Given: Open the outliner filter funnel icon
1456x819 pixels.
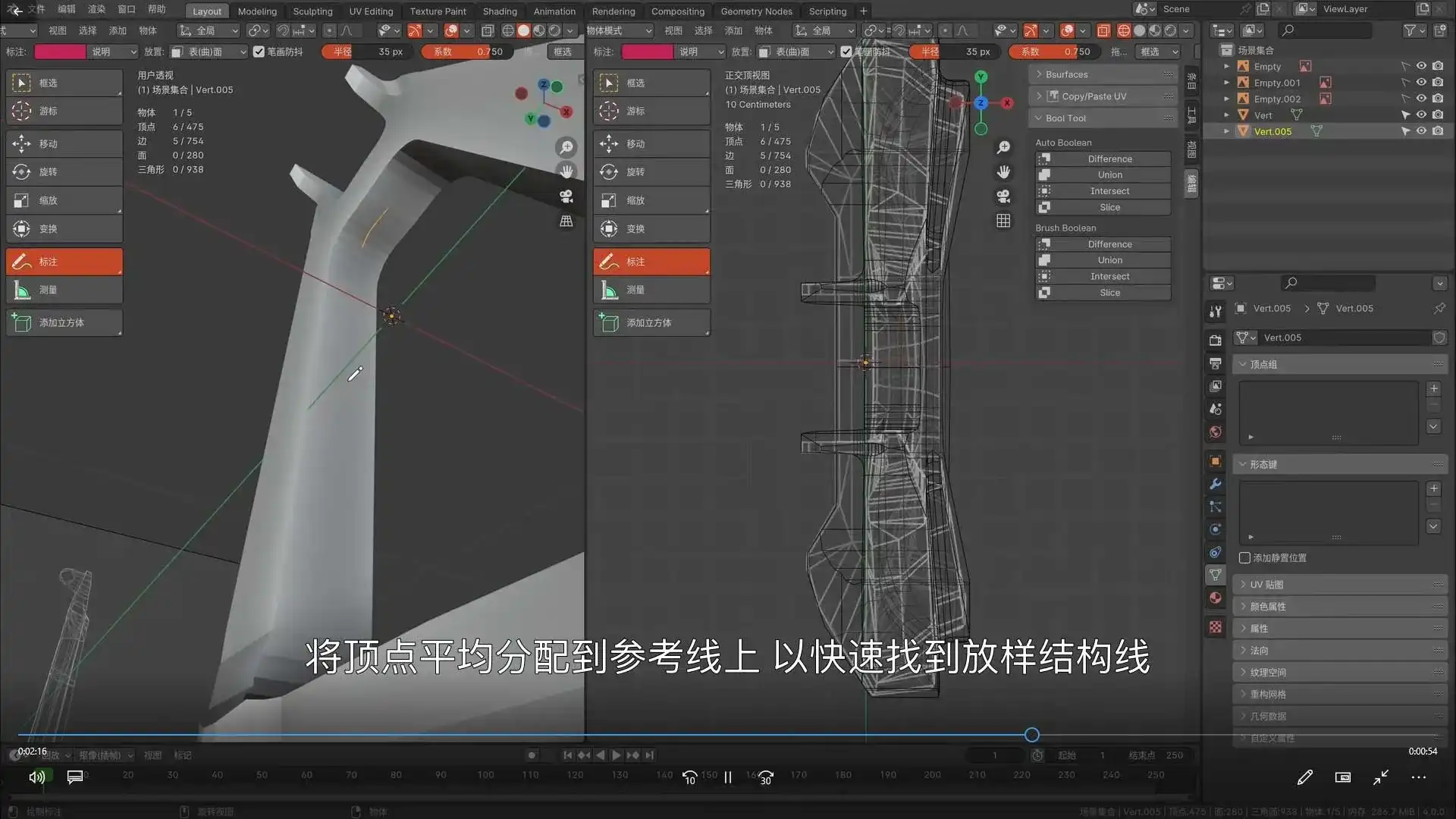Looking at the screenshot, I should (x=1409, y=30).
